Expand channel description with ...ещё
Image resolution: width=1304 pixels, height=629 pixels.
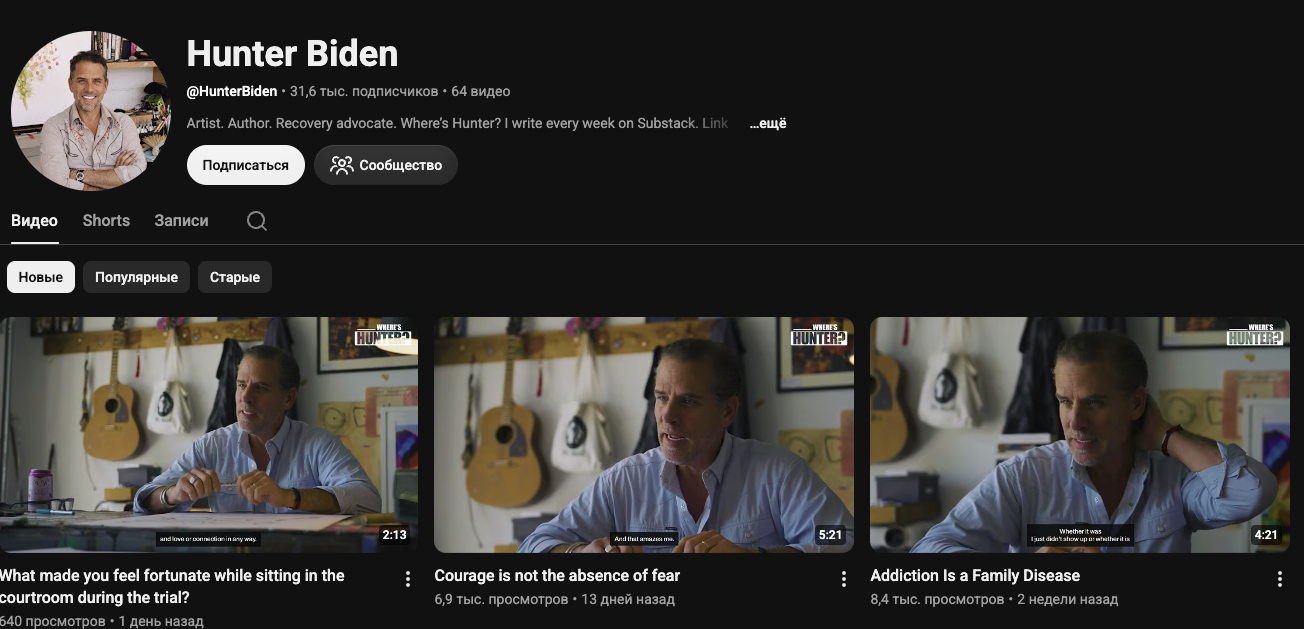click(768, 123)
